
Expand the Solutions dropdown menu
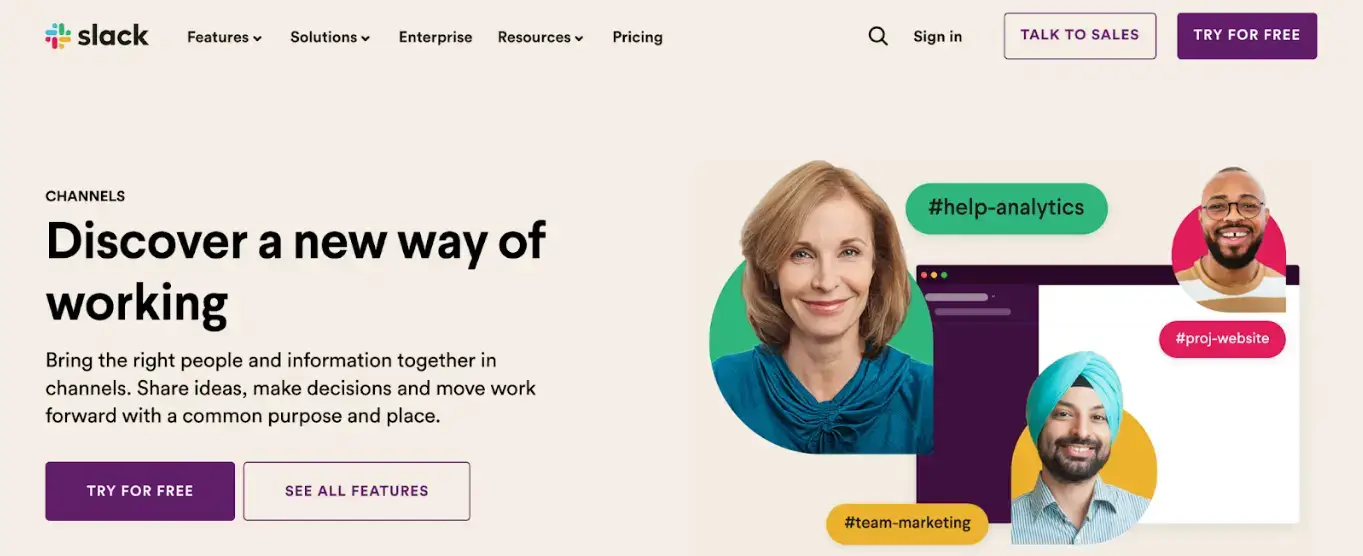click(x=330, y=37)
